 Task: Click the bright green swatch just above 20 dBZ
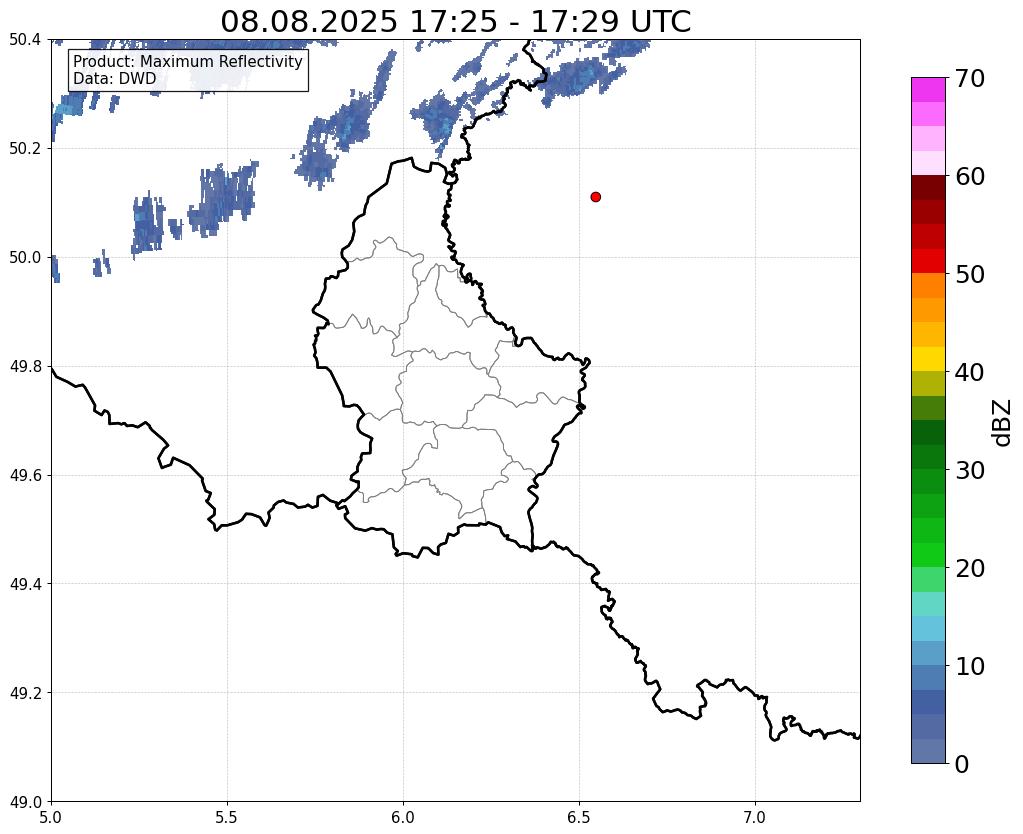coord(928,555)
